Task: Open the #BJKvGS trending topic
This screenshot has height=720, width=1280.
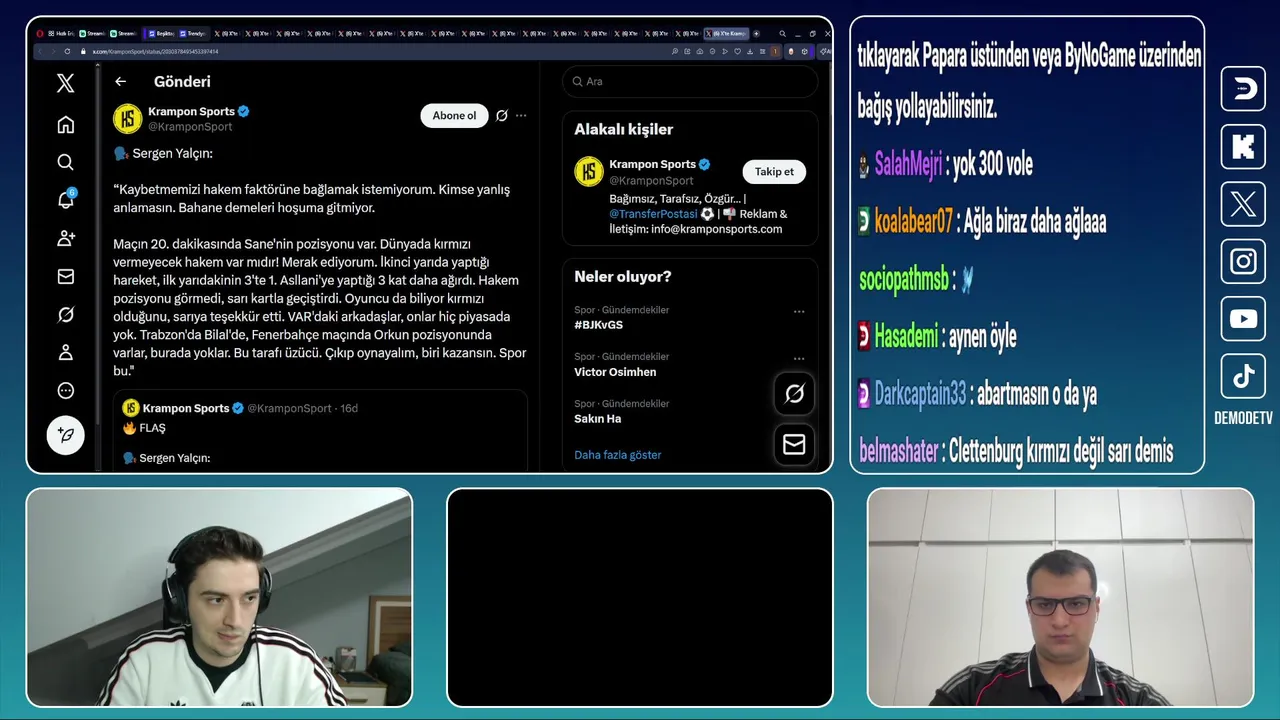Action: pos(598,325)
